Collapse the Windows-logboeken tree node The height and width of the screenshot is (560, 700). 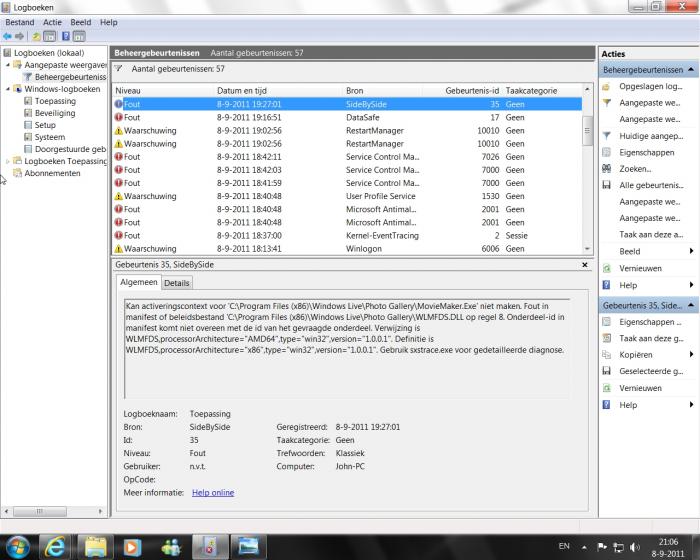(8, 89)
